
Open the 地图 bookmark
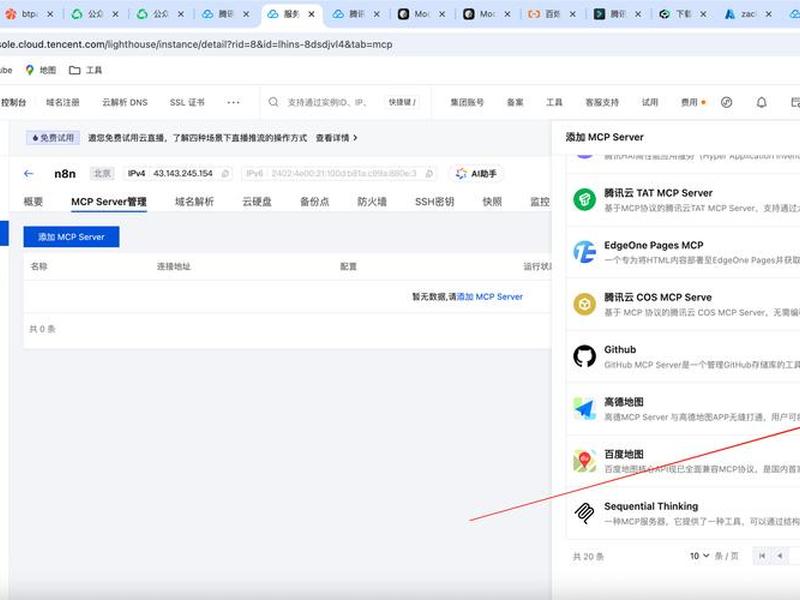(x=41, y=70)
